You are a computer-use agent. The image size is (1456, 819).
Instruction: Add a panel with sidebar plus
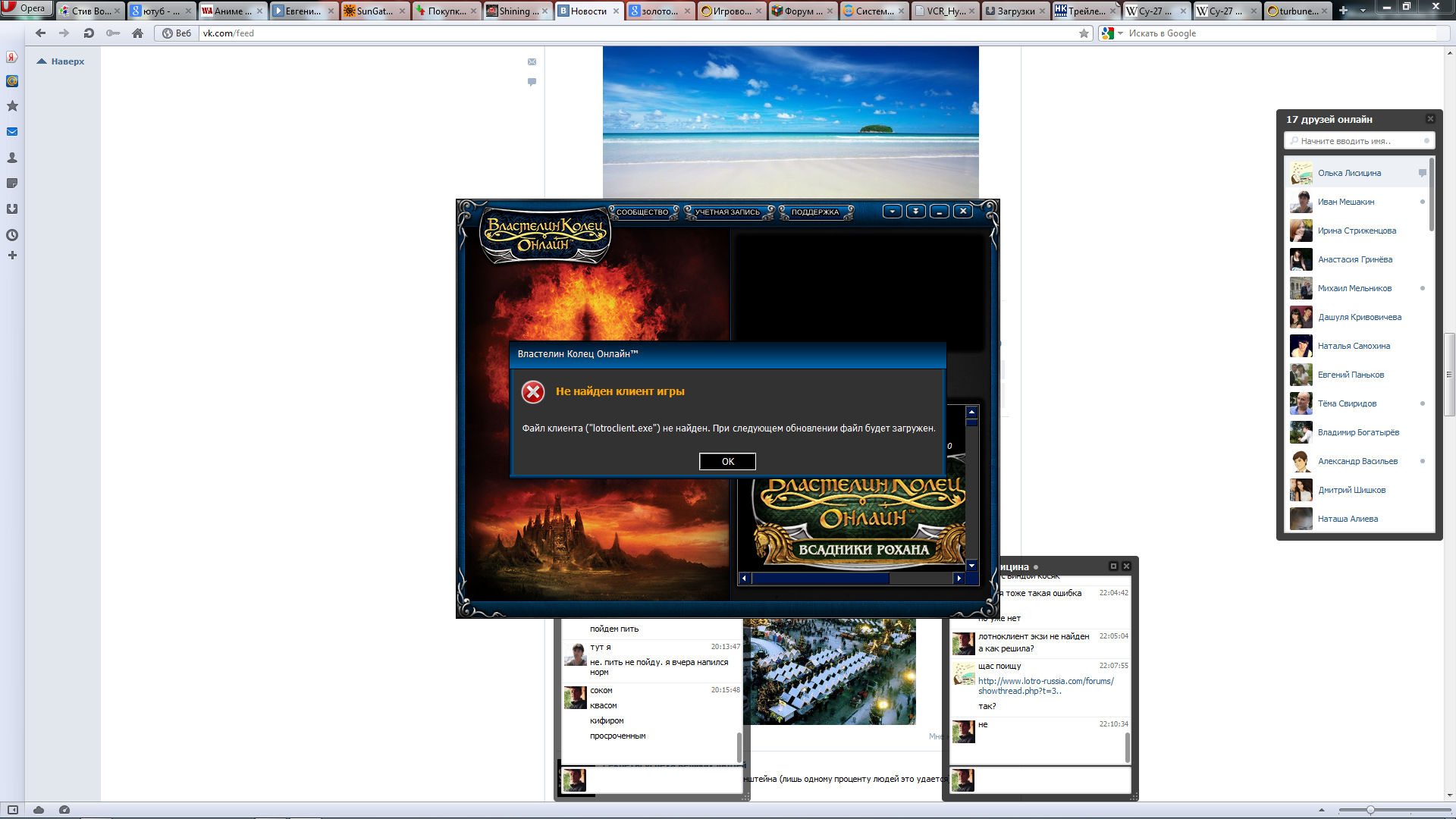(x=12, y=256)
